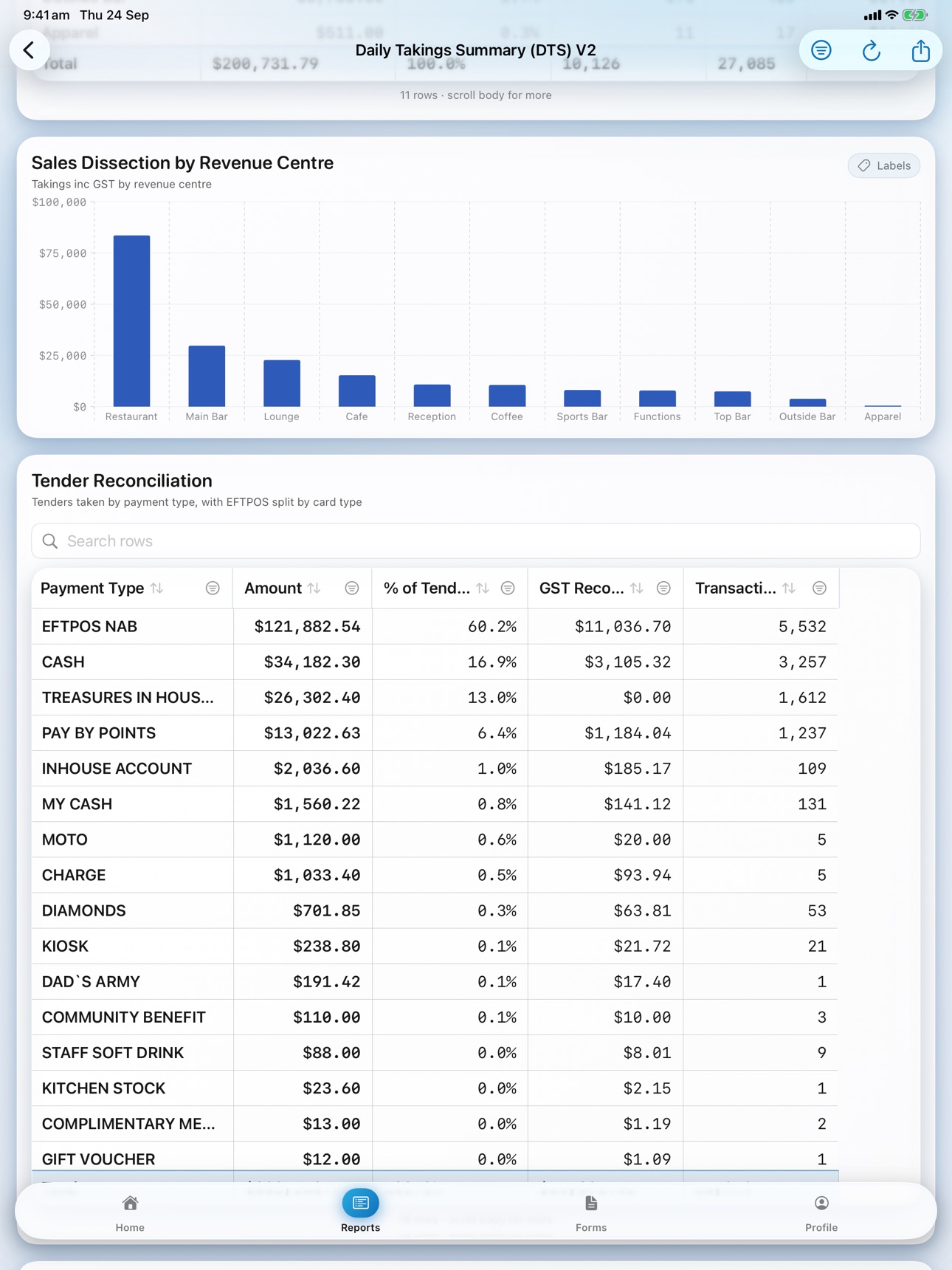Go to the Home tab

pyautogui.click(x=130, y=1212)
